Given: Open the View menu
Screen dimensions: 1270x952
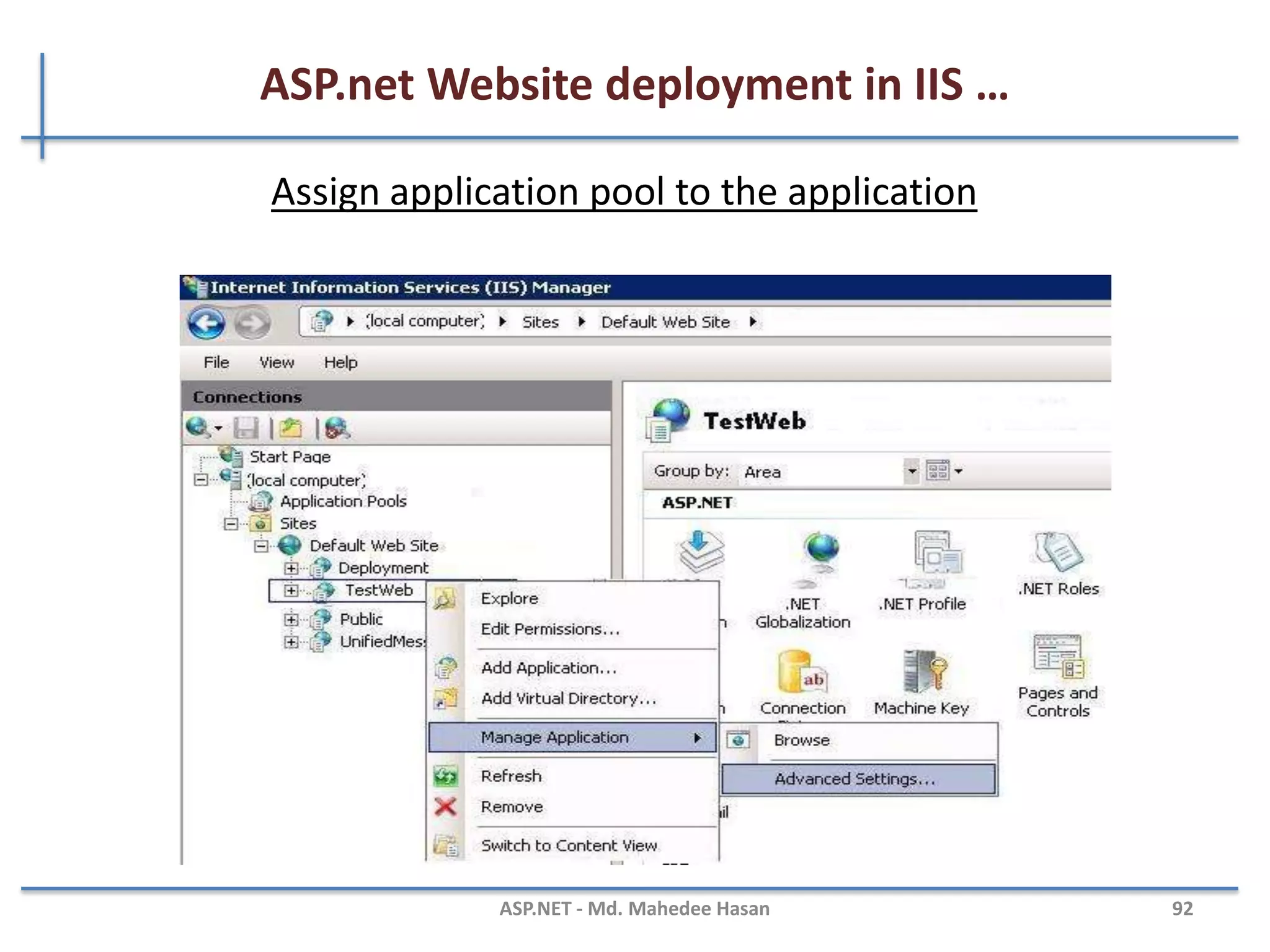Looking at the screenshot, I should 277,363.
